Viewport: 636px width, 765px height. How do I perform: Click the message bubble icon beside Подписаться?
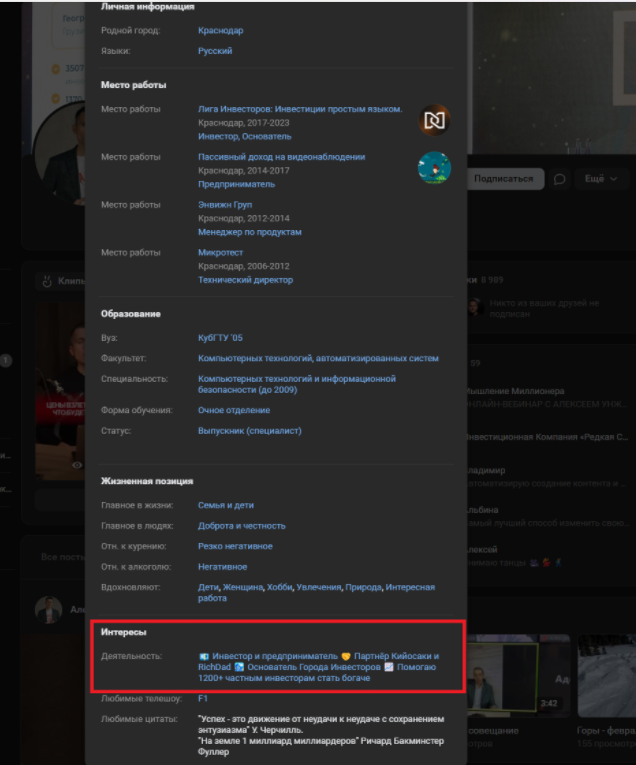point(559,179)
